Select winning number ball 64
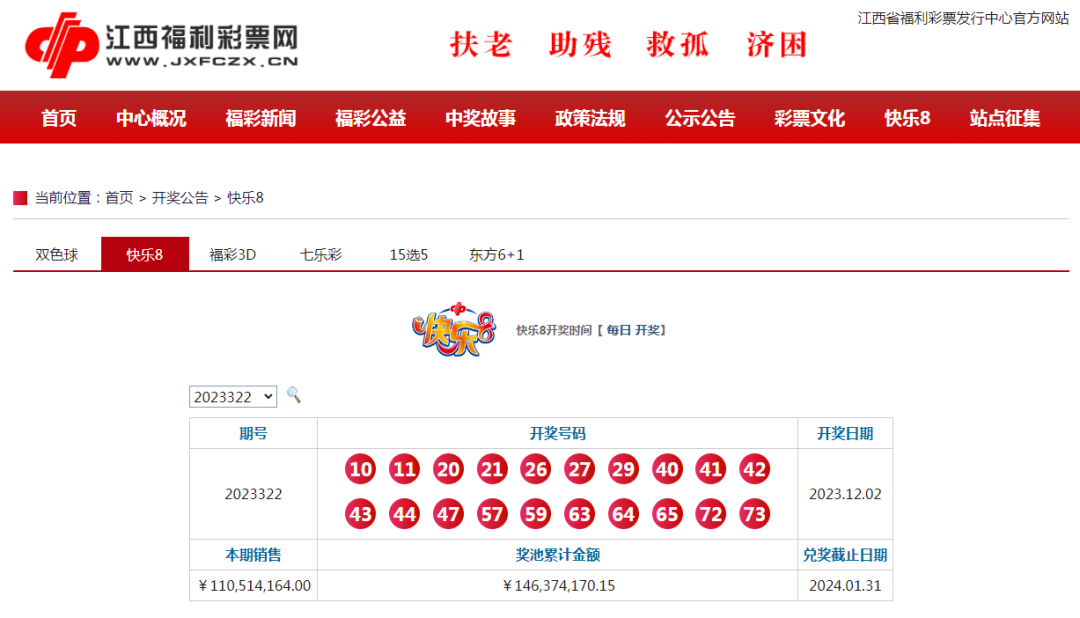The width and height of the screenshot is (1080, 618). (623, 514)
